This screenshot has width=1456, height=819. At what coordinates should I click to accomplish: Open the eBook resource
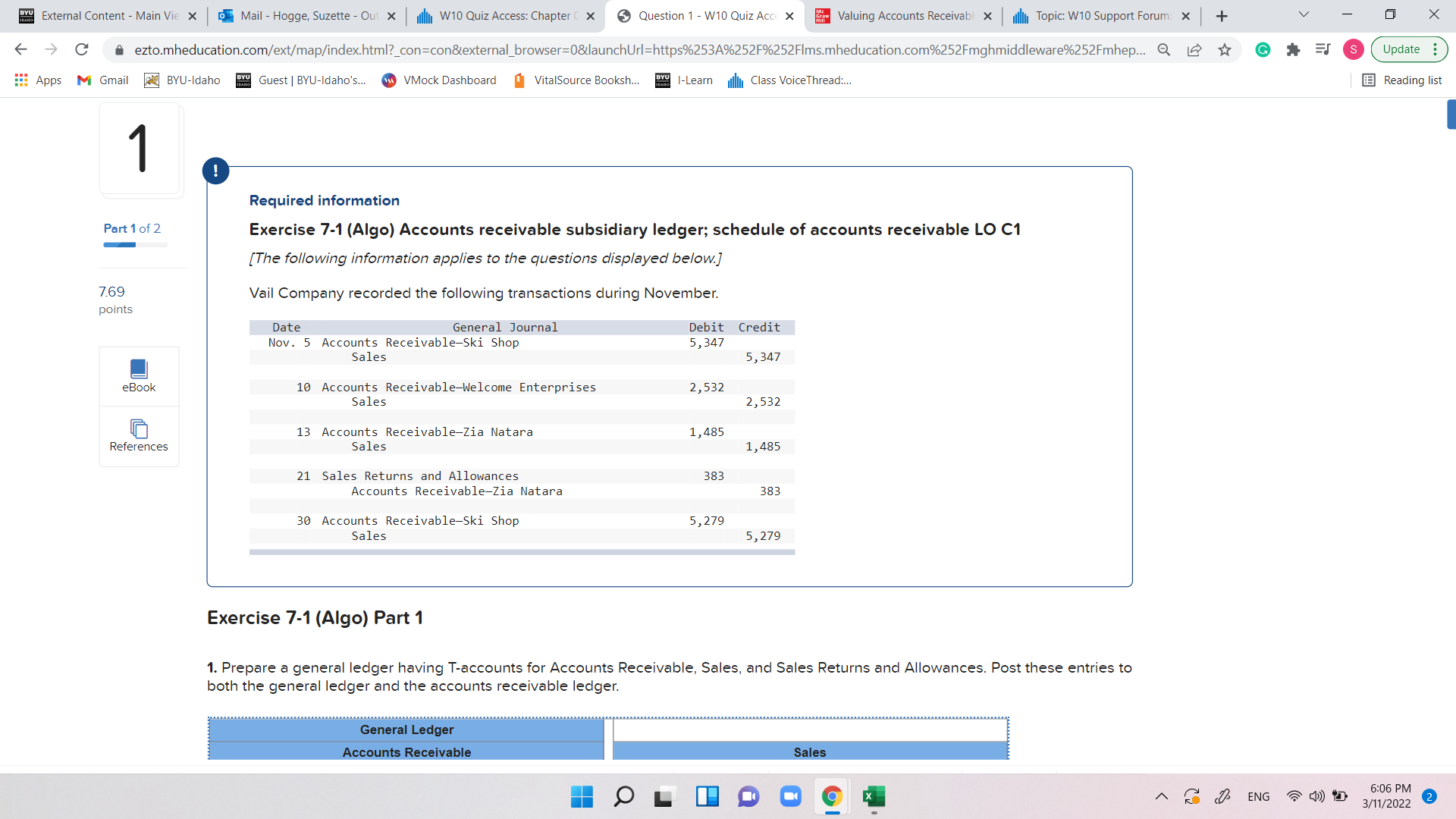[139, 376]
